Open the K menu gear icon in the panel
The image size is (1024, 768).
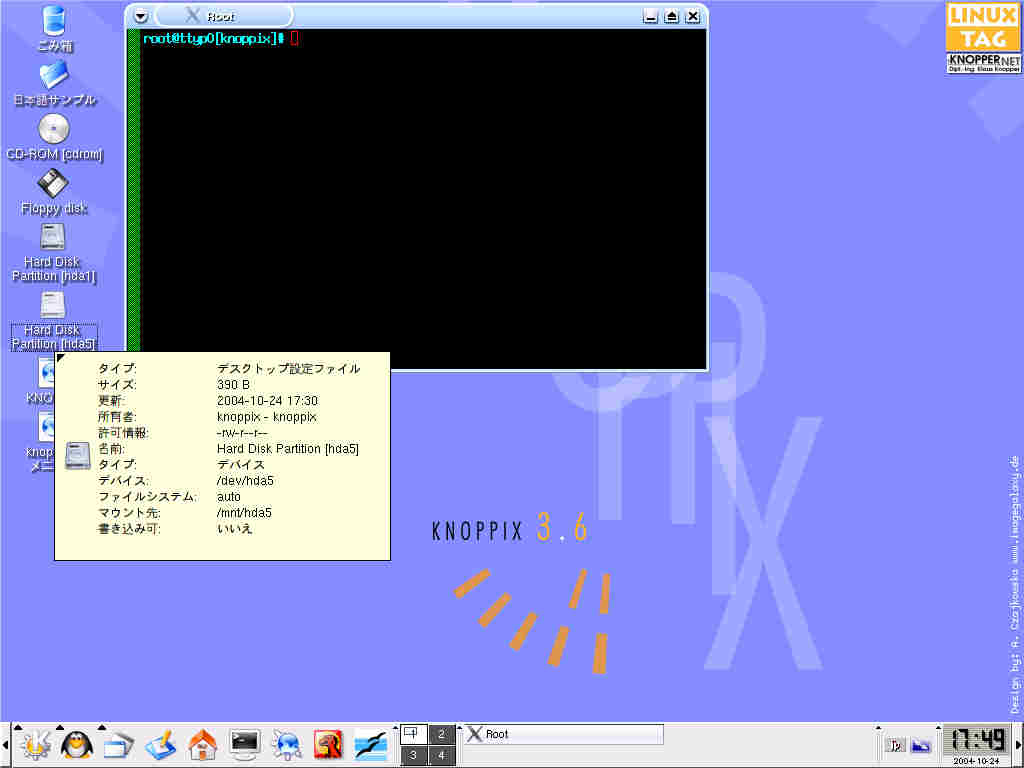35,746
